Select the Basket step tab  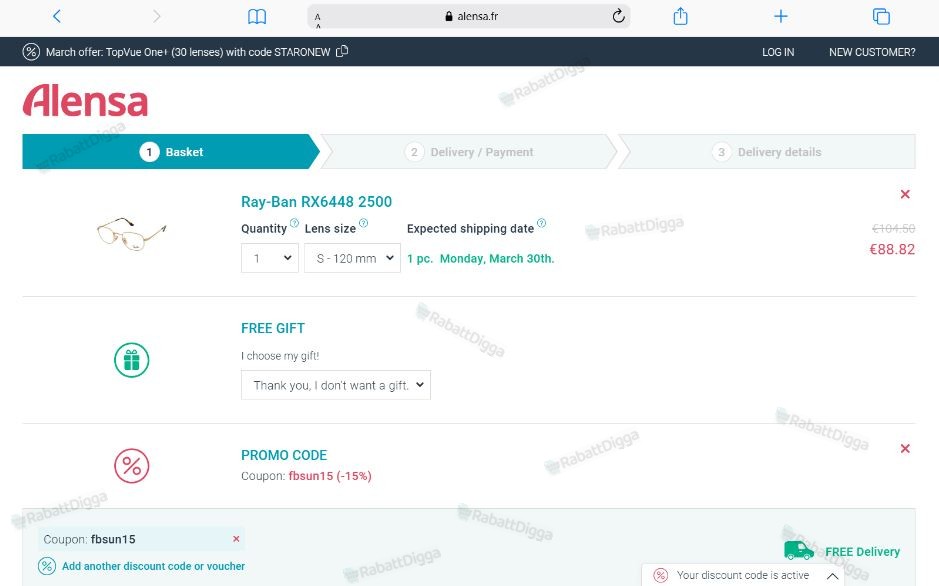click(x=171, y=152)
